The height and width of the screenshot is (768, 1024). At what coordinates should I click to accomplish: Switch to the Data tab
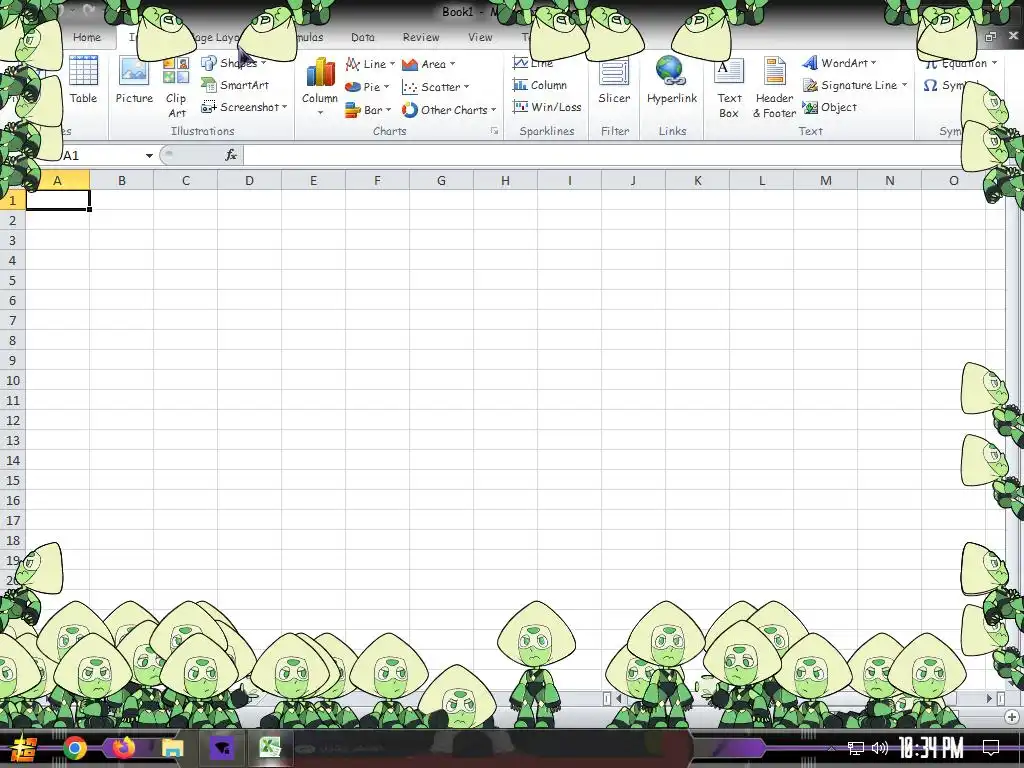[362, 37]
